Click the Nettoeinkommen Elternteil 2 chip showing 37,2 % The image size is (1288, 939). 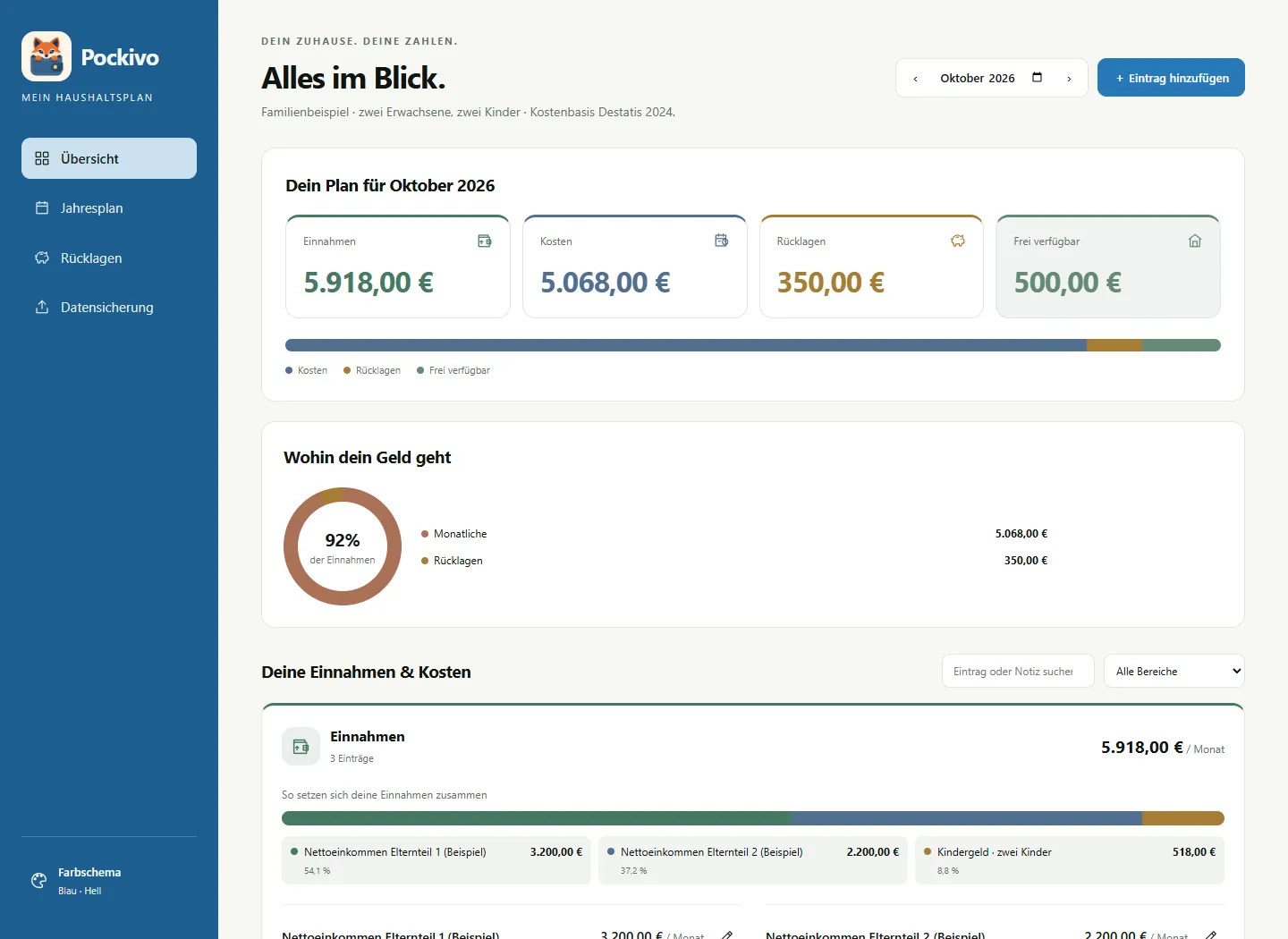(x=753, y=860)
